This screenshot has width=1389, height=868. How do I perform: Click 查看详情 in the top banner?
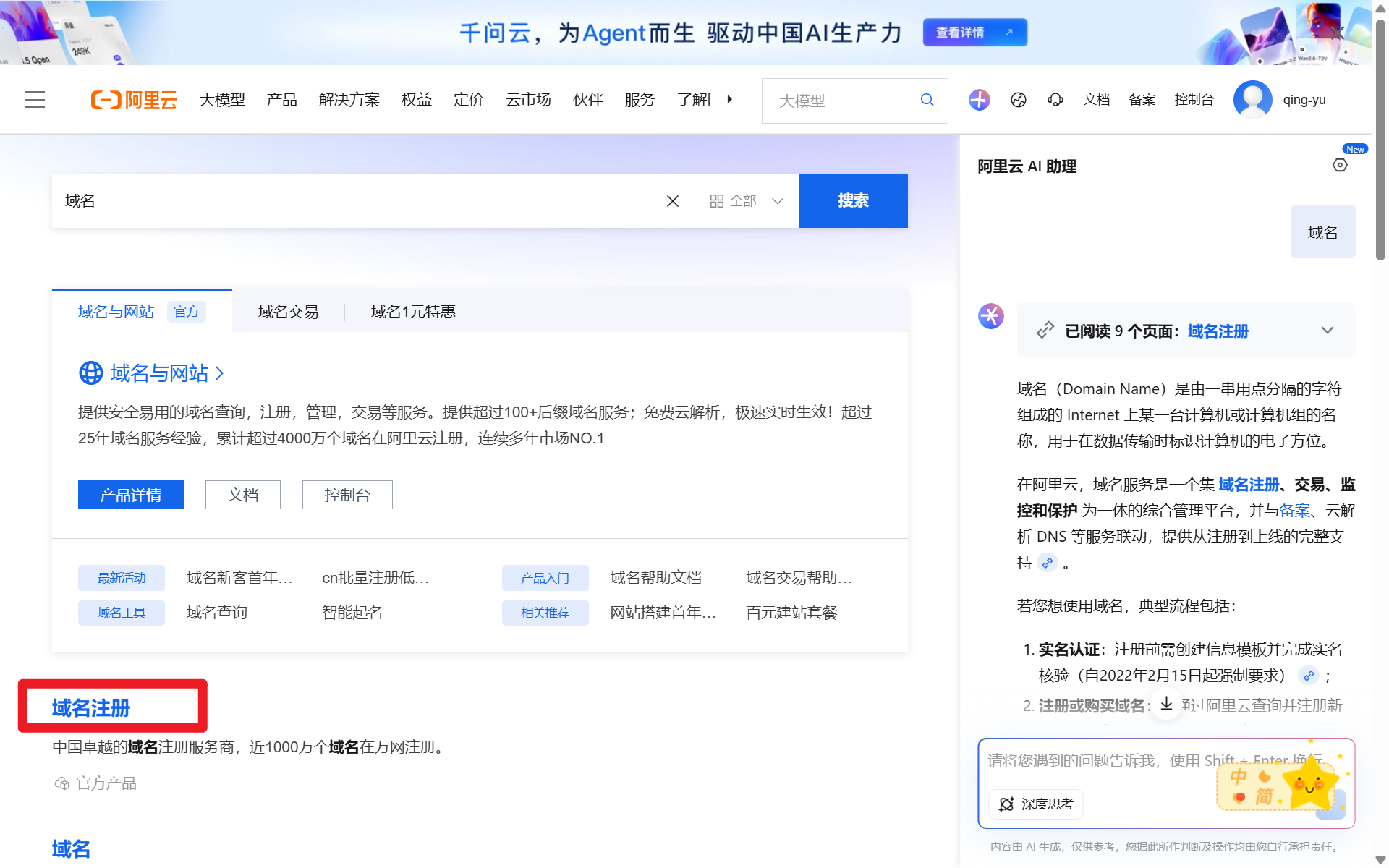[x=974, y=33]
